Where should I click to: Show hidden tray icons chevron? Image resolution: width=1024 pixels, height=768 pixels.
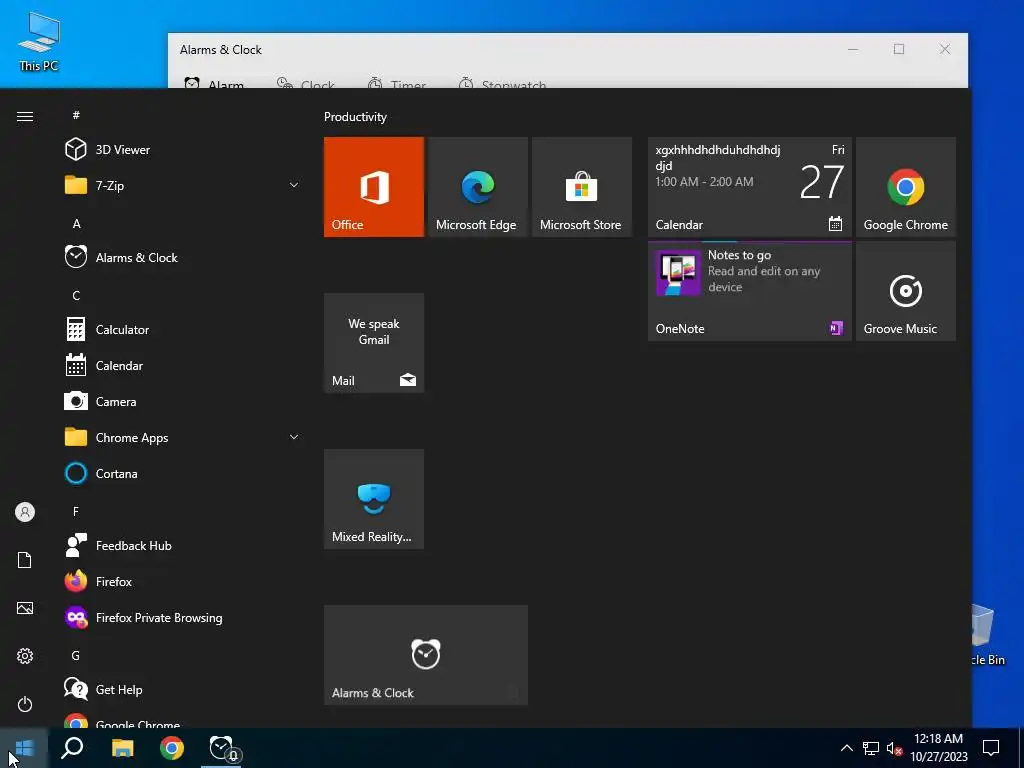pyautogui.click(x=846, y=748)
